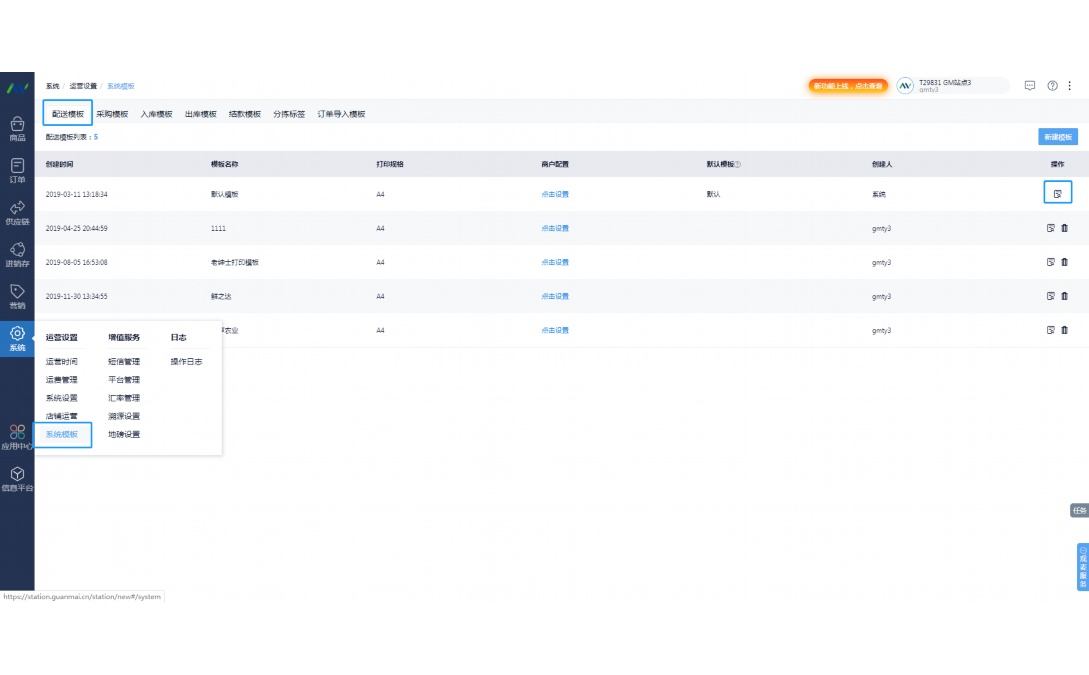Click the edit icon for 默认模板 row
Viewport: 1089px width, 675px height.
(x=1057, y=193)
